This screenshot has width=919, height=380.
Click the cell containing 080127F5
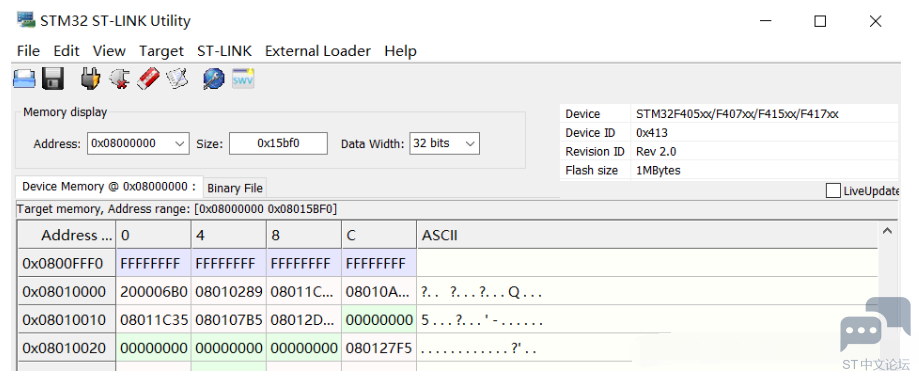(379, 348)
